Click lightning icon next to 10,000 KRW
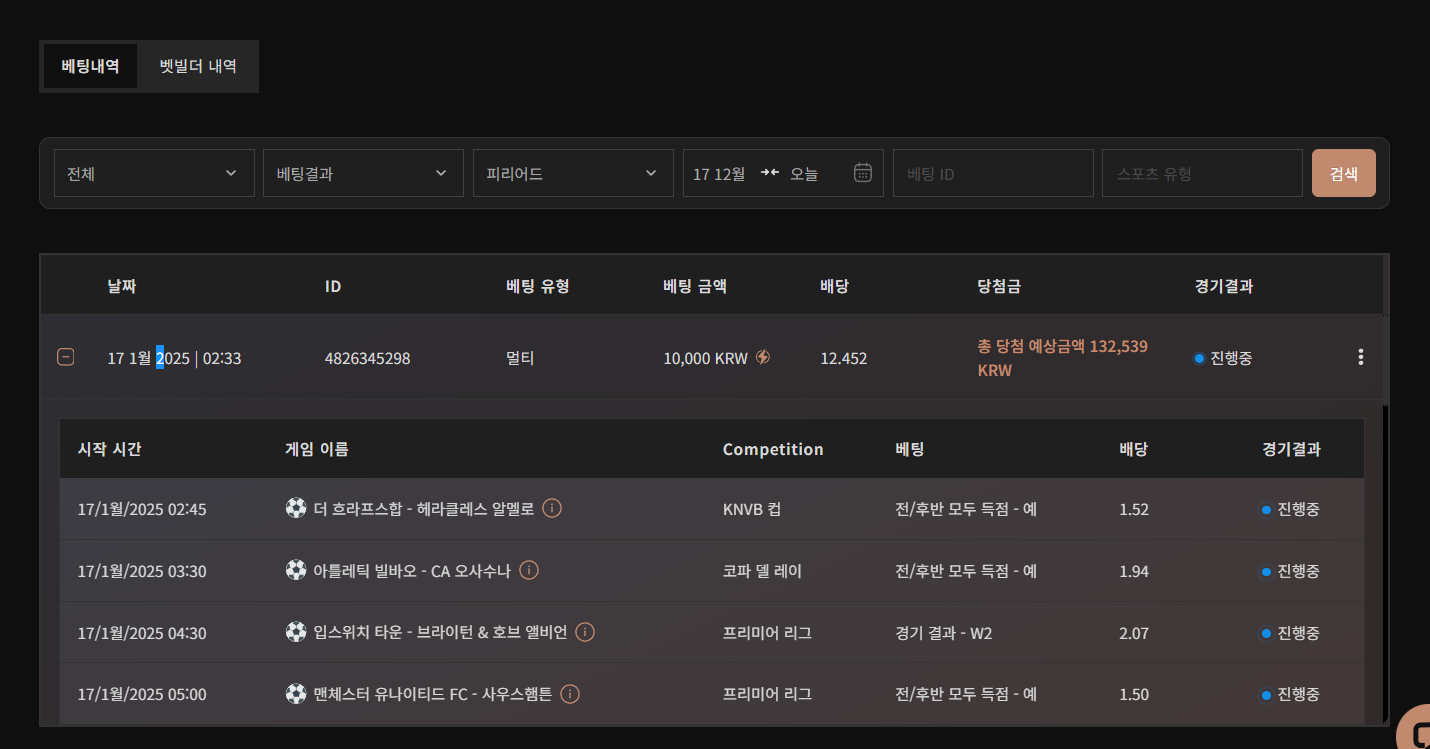Screen dimensions: 1430x749 [763, 357]
